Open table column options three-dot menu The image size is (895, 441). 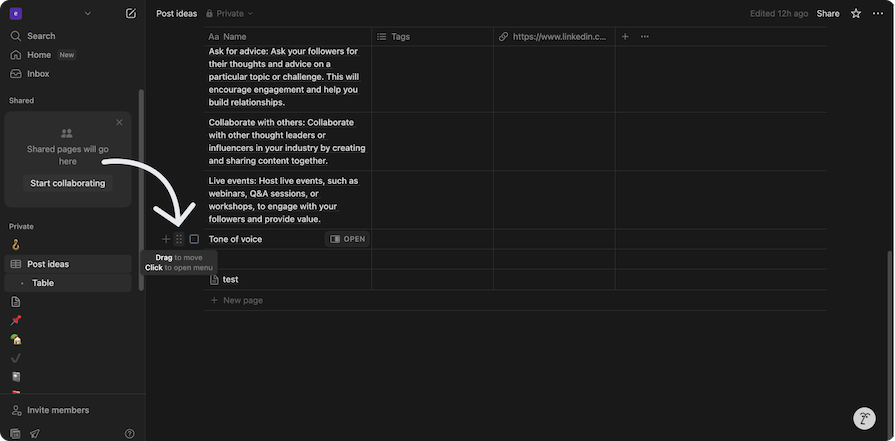point(644,37)
